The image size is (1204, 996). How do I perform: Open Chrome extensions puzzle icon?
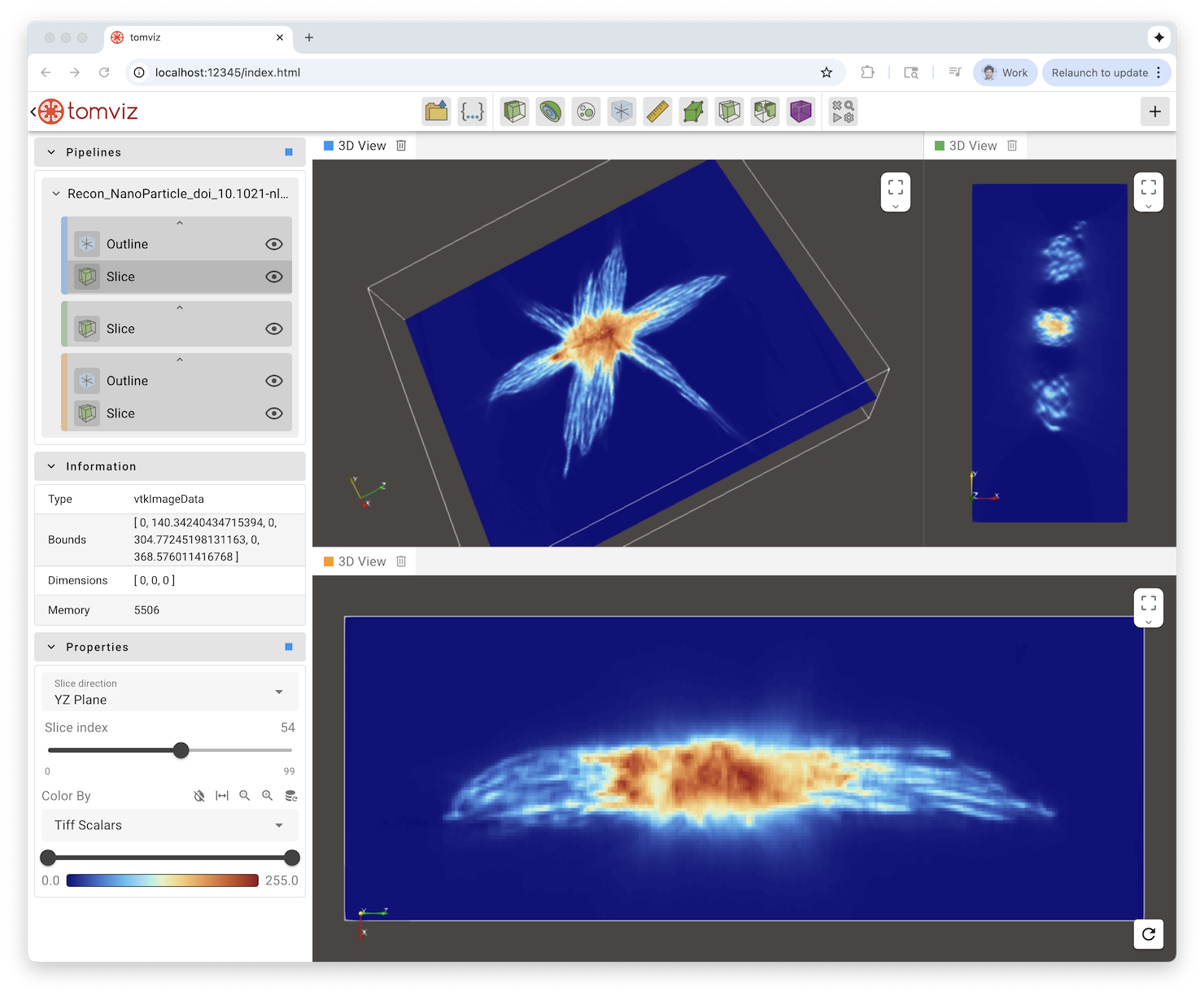coord(868,72)
